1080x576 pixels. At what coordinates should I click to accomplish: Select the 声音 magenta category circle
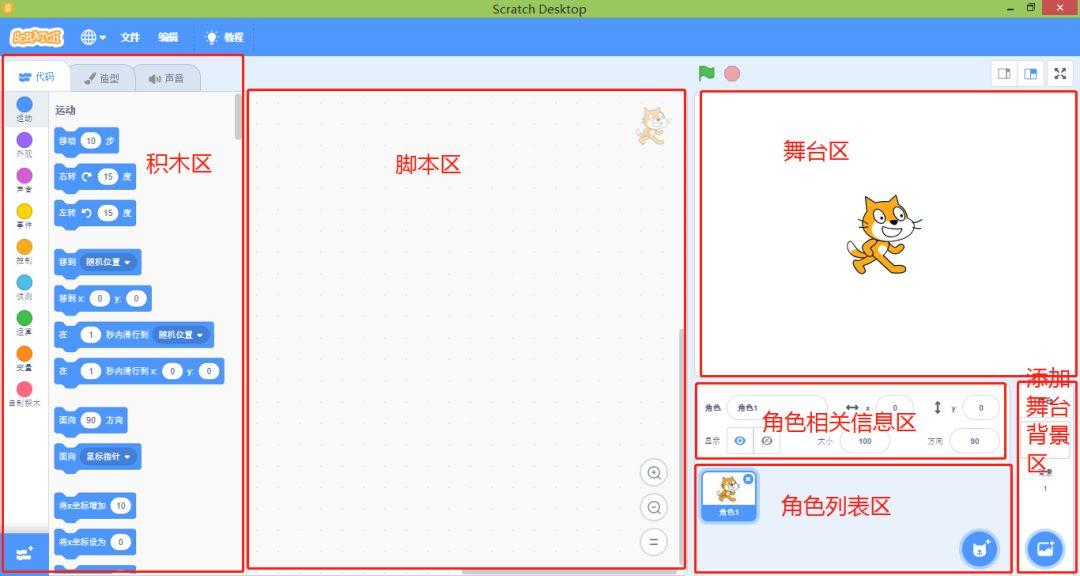click(x=24, y=176)
